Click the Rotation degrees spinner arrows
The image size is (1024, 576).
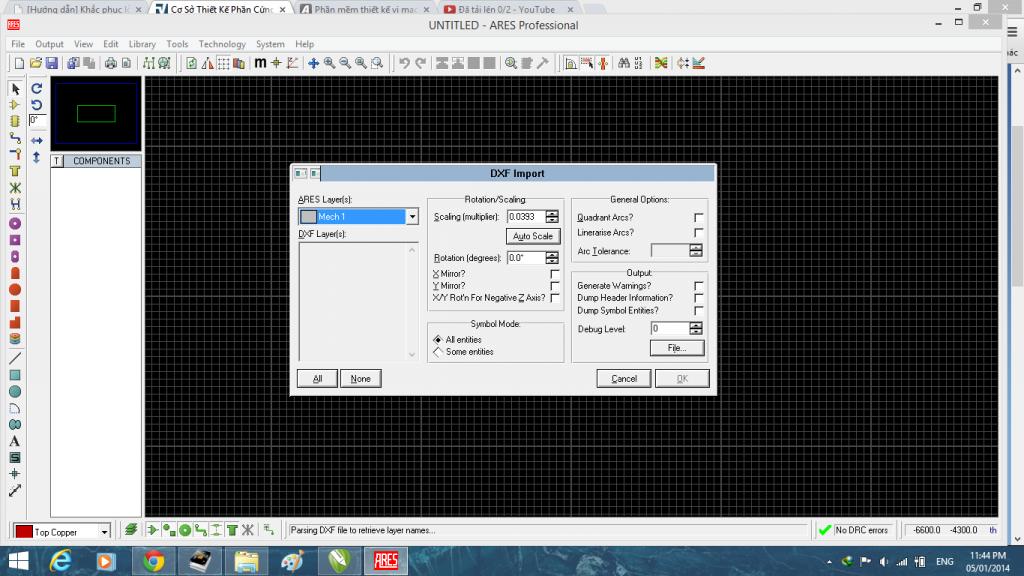tap(552, 258)
